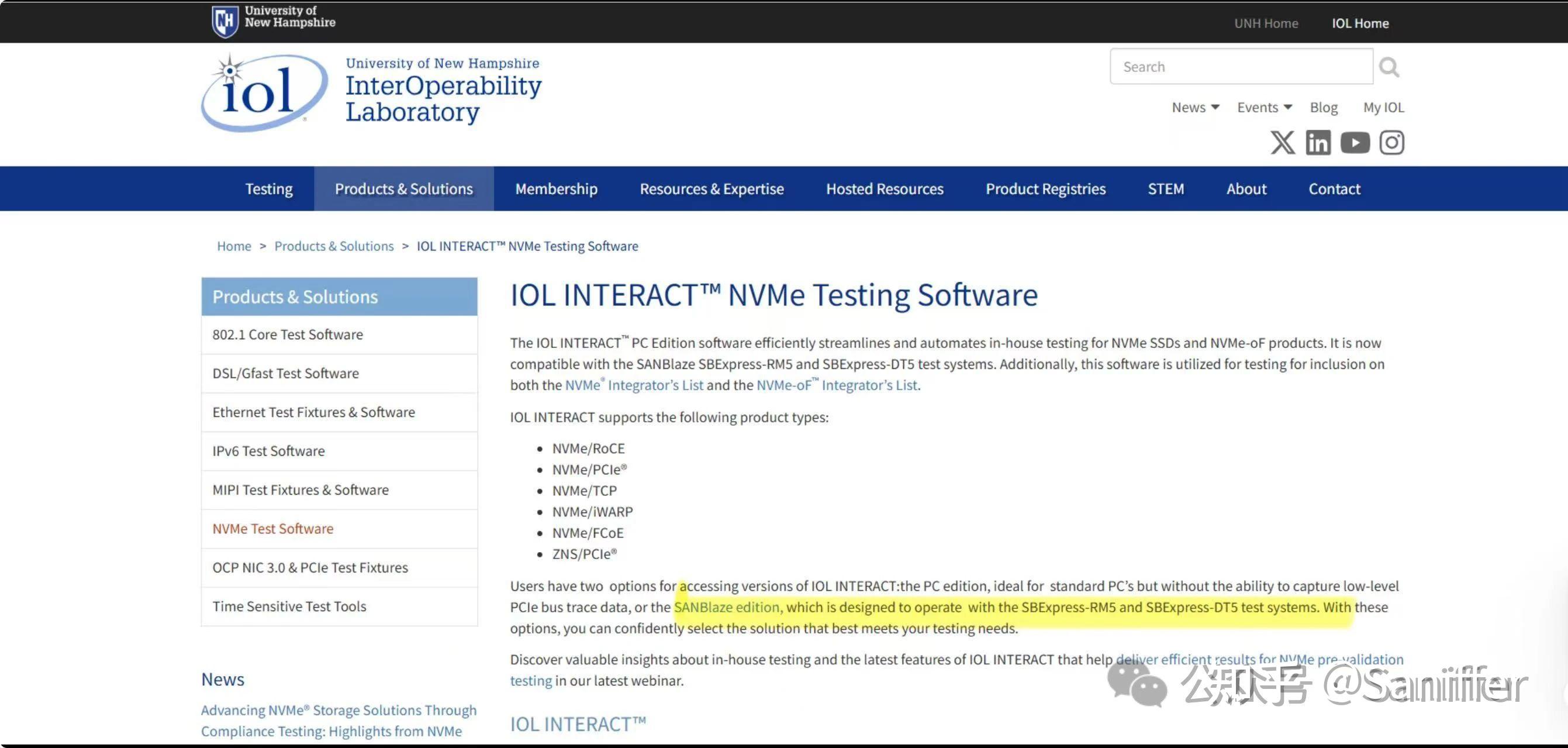The image size is (1568, 748).
Task: Open the YouTube channel icon
Action: pos(1355,142)
